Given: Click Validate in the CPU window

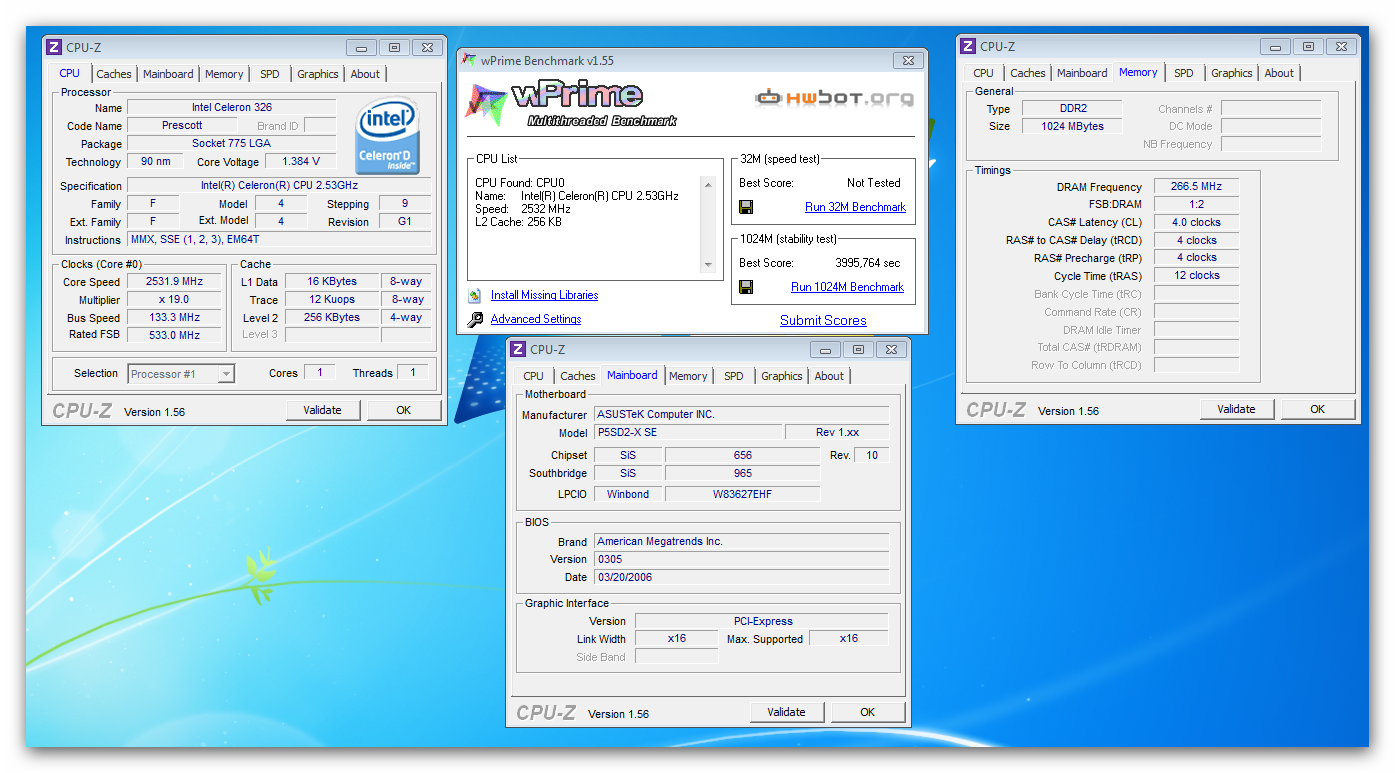Looking at the screenshot, I should pyautogui.click(x=322, y=410).
